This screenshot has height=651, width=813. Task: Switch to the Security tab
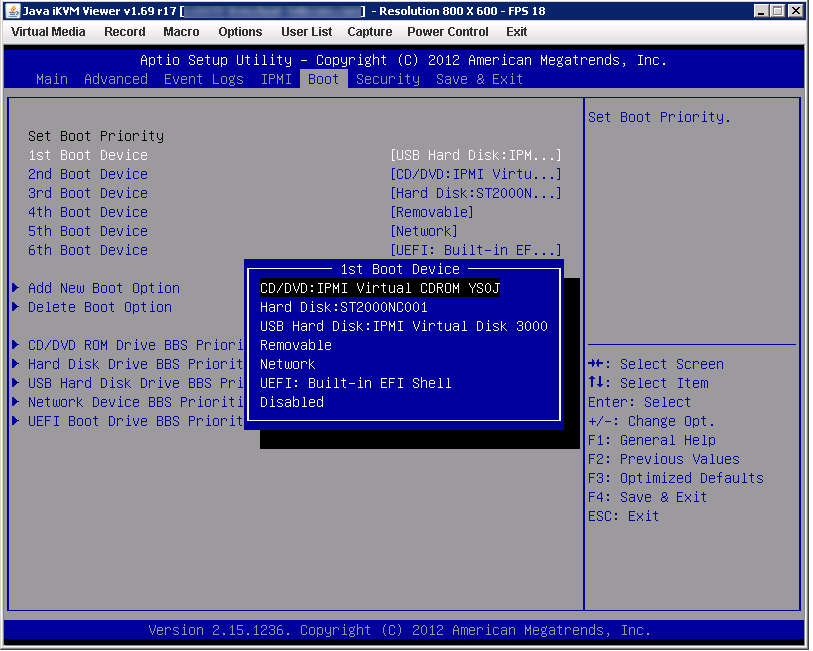click(388, 79)
